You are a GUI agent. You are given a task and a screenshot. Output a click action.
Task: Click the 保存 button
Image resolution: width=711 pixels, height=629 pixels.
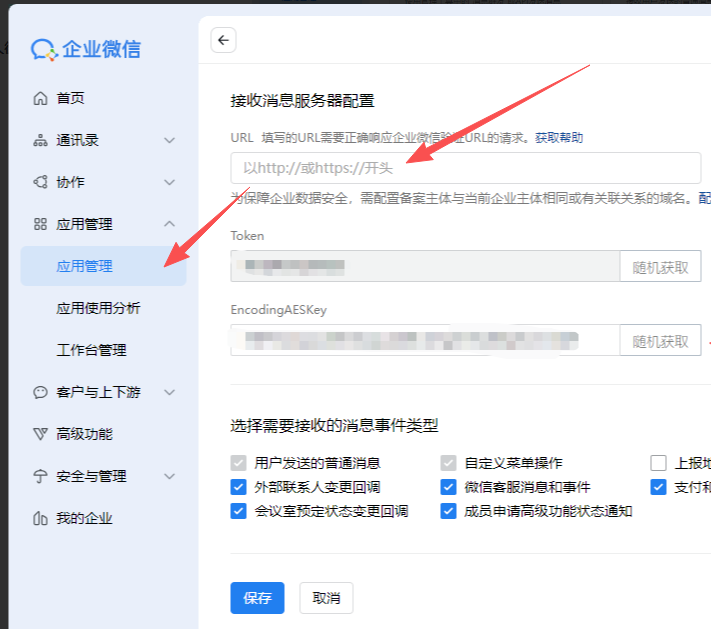(x=257, y=598)
